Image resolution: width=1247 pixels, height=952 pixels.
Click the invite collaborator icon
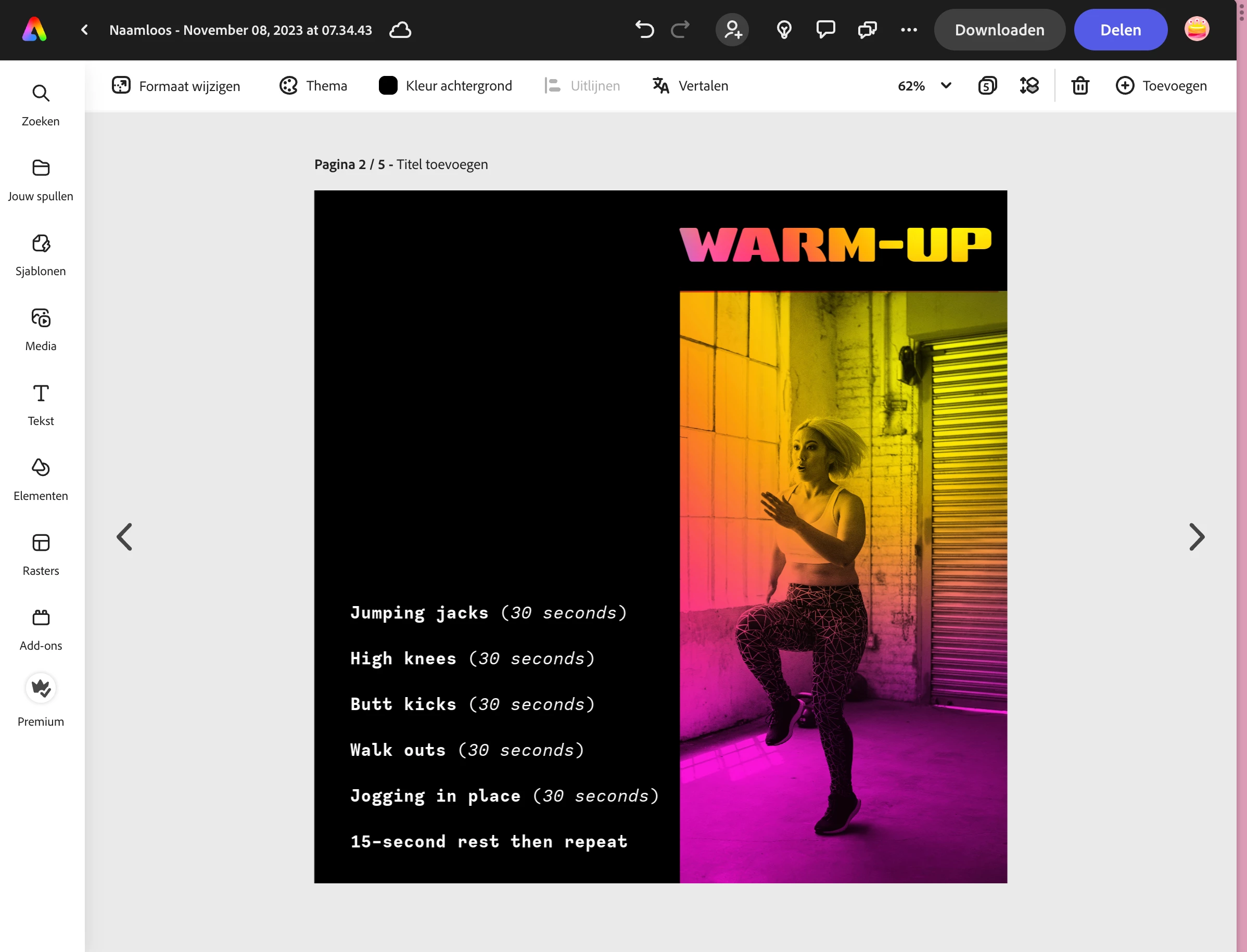tap(732, 30)
